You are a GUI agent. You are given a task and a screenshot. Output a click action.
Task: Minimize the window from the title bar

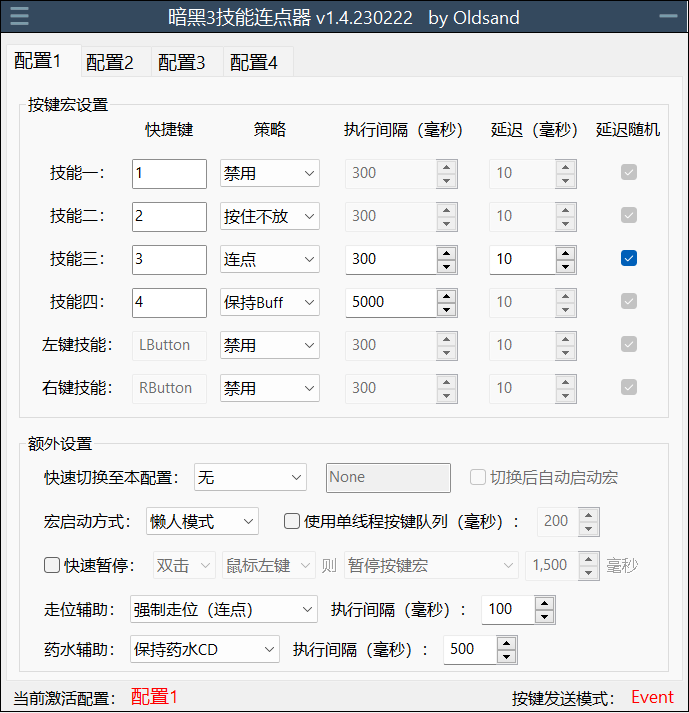668,16
